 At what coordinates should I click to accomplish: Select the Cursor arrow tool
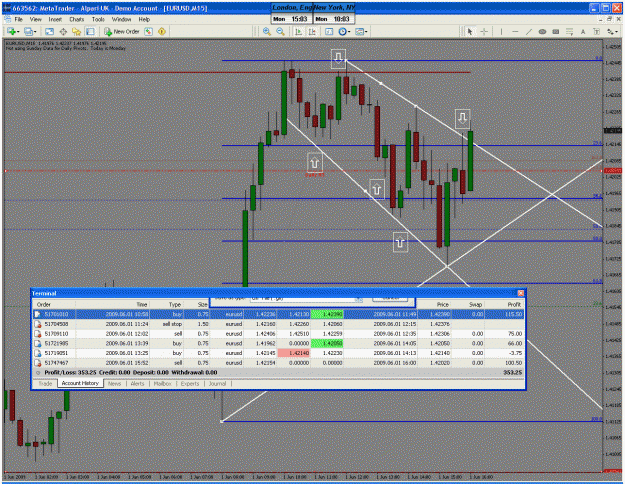[x=470, y=31]
